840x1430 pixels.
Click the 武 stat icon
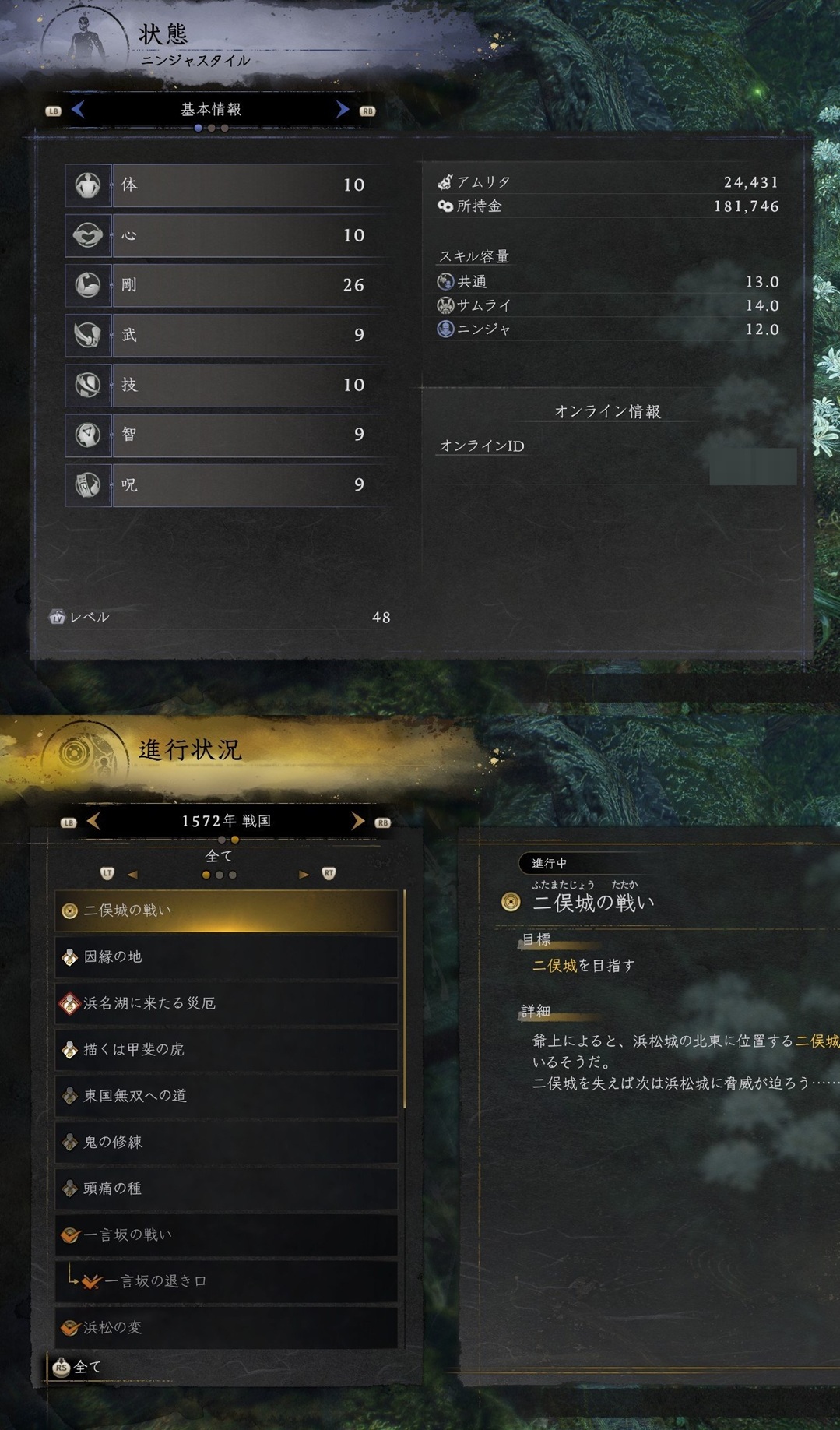click(x=88, y=335)
